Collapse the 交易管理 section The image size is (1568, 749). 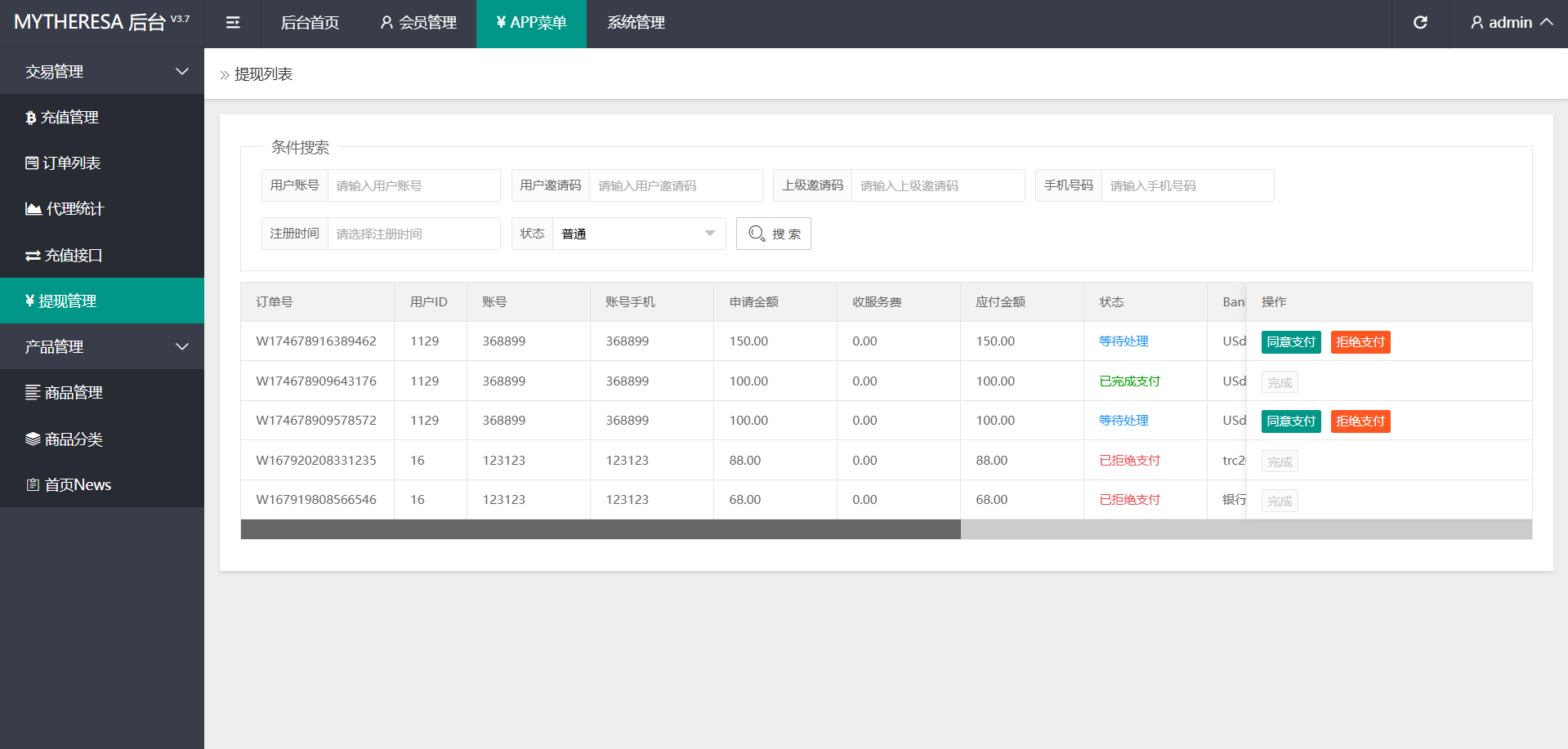(x=102, y=72)
